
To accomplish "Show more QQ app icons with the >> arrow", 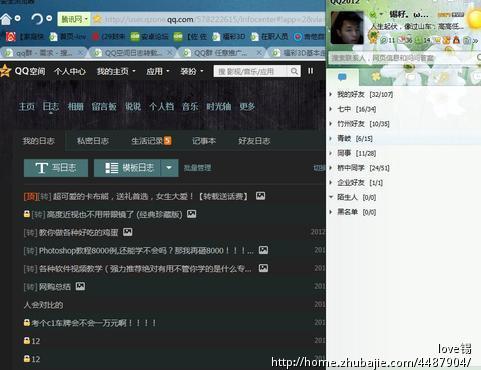I will click(x=476, y=41).
